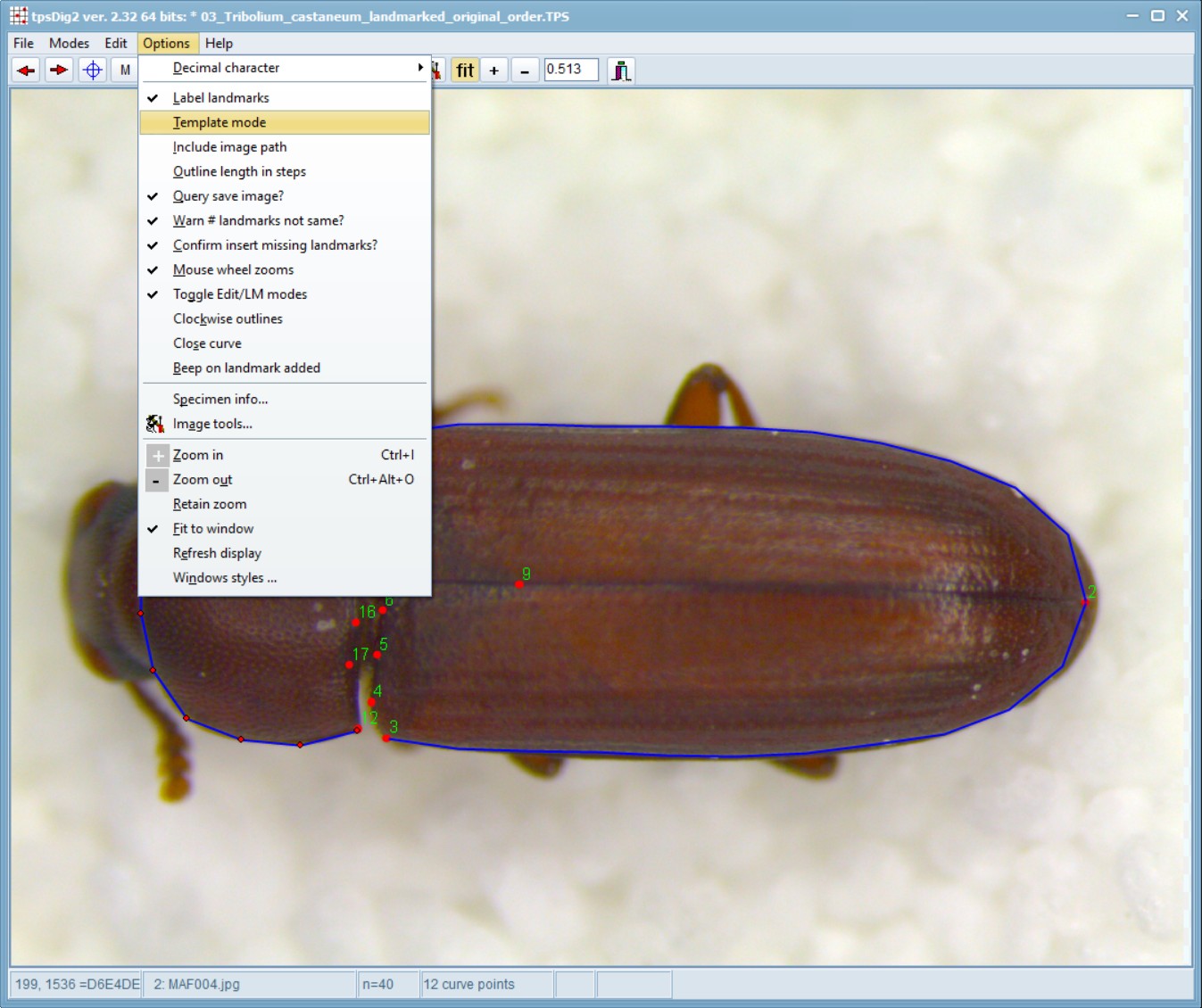Go to next specimen with red right arrow
The image size is (1202, 1008).
(59, 70)
